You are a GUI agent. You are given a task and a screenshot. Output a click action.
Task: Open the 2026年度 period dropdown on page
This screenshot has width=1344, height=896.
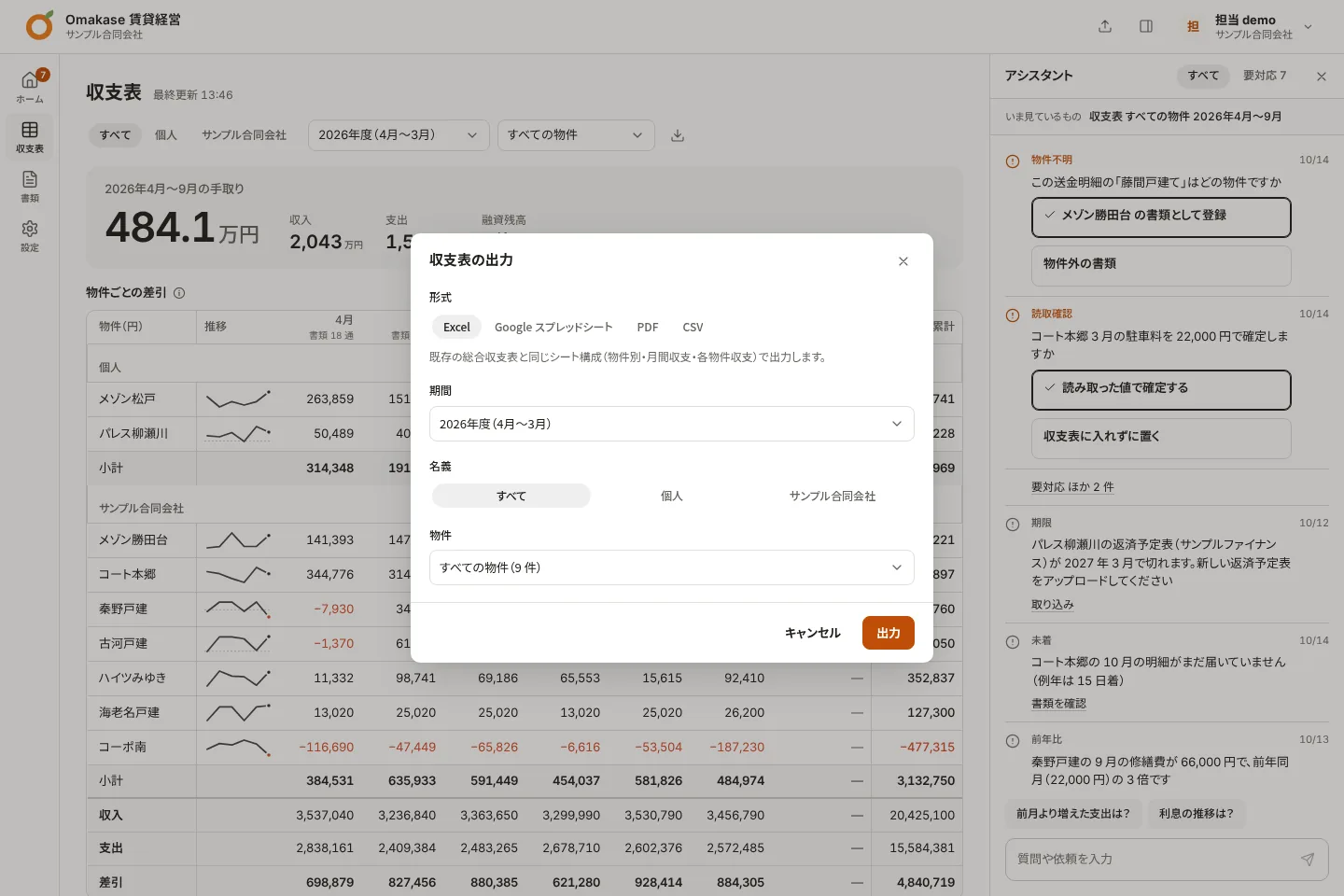tap(399, 135)
